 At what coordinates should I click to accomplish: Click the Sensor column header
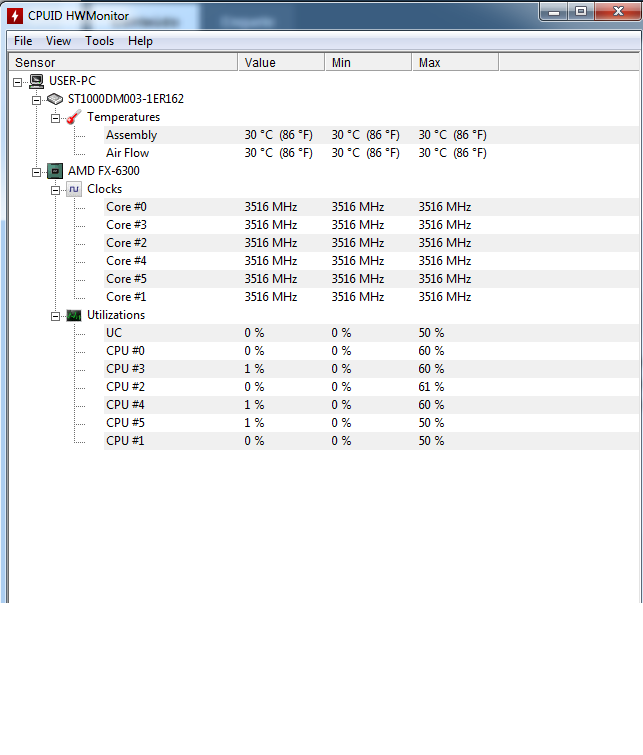click(x=123, y=63)
